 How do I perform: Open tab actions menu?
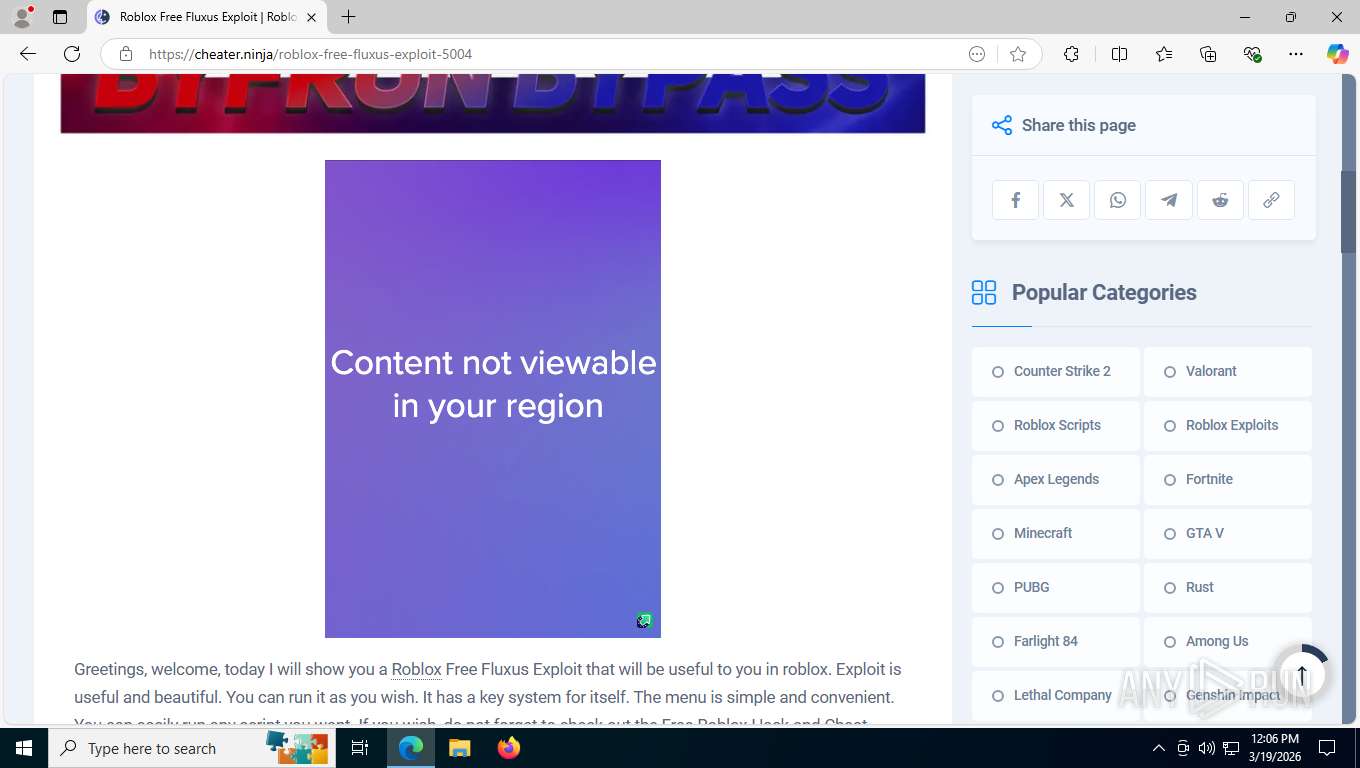pos(60,17)
